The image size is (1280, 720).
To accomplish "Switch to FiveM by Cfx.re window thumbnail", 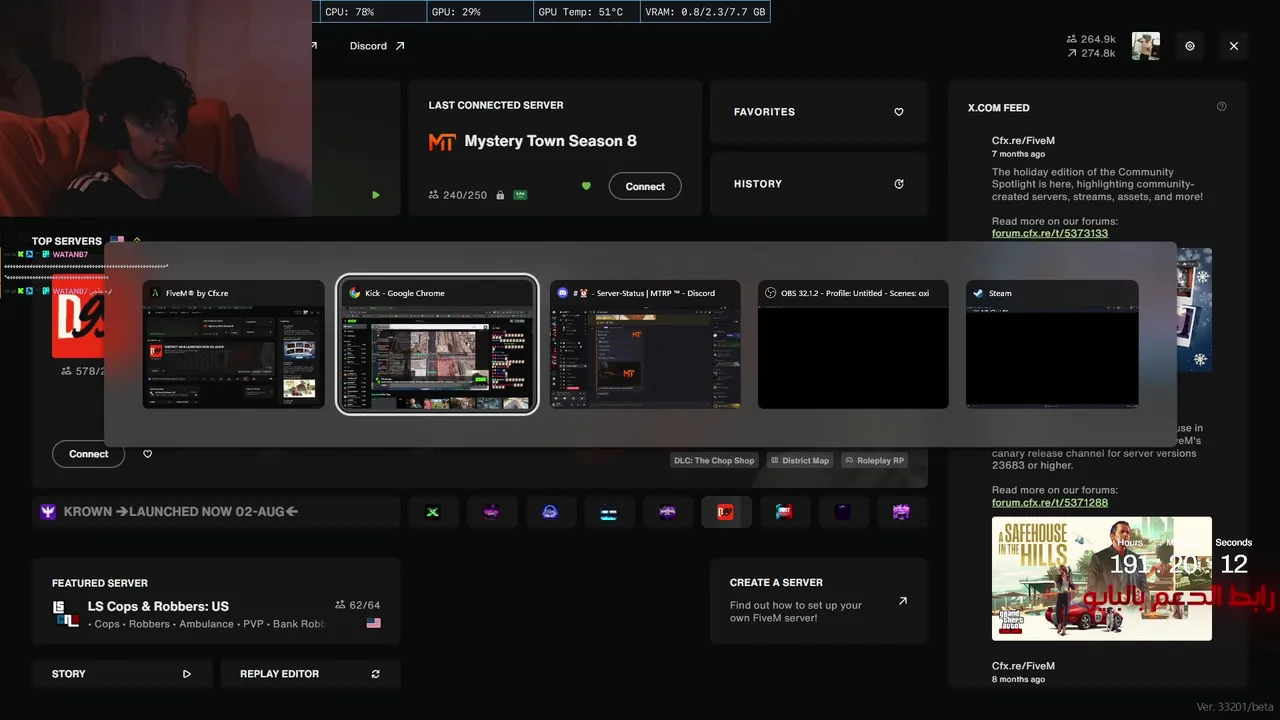I will (x=234, y=344).
